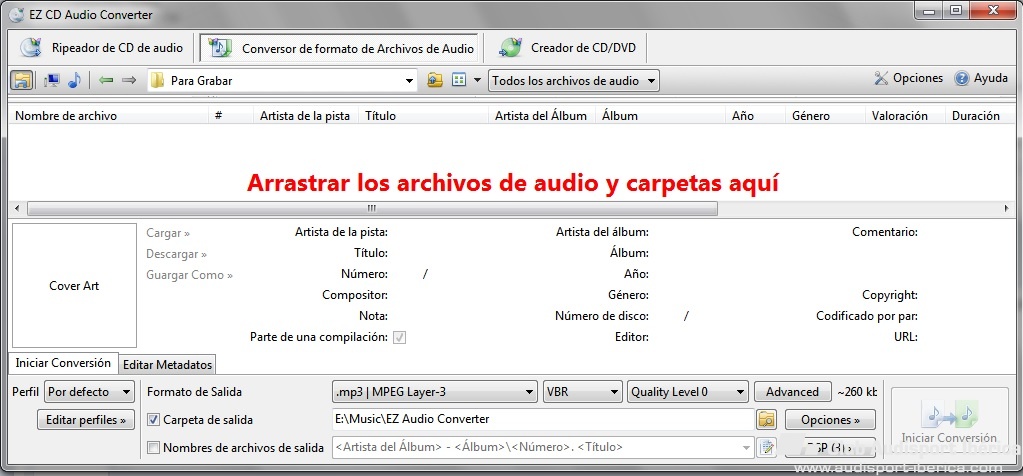Browse for output folder icon
Viewport: 1023px width, 476px height.
767,420
